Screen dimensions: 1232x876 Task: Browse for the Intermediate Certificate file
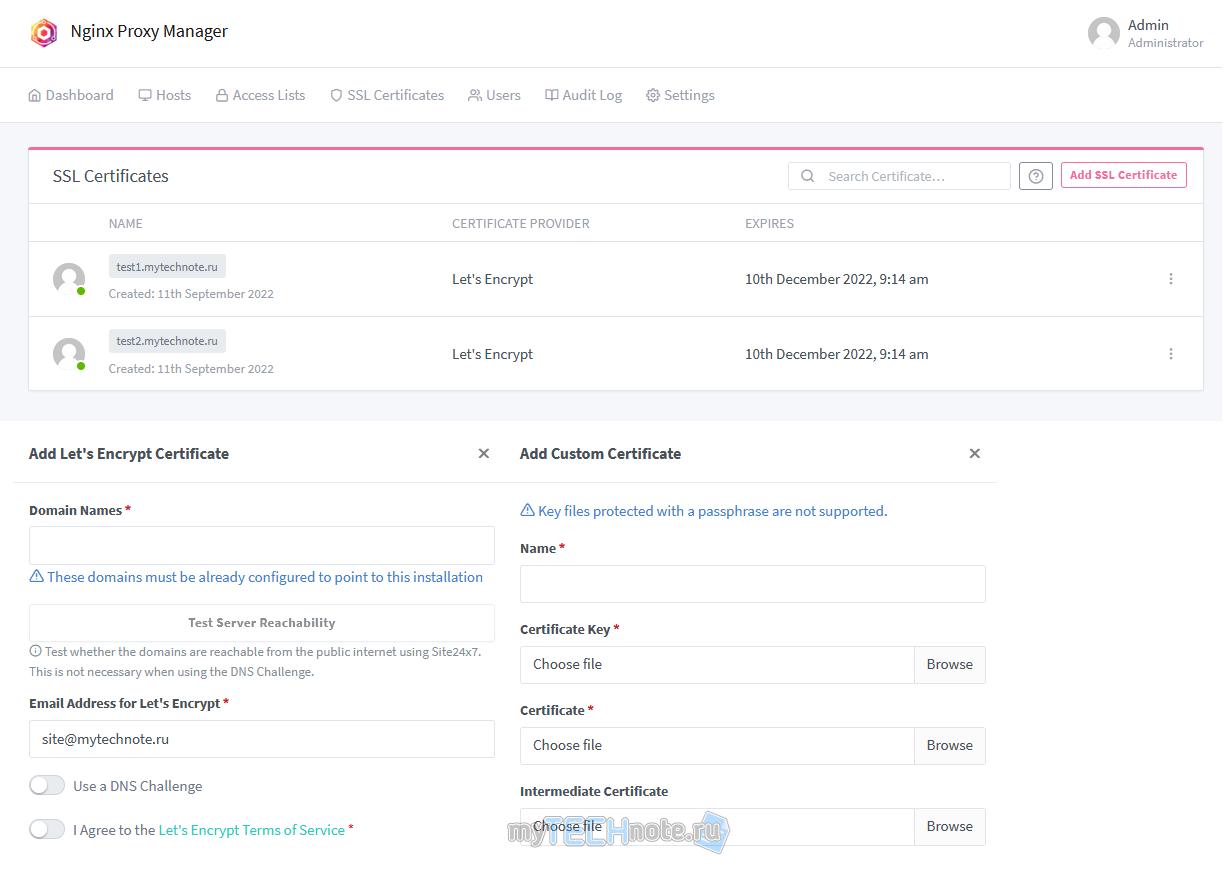(950, 827)
